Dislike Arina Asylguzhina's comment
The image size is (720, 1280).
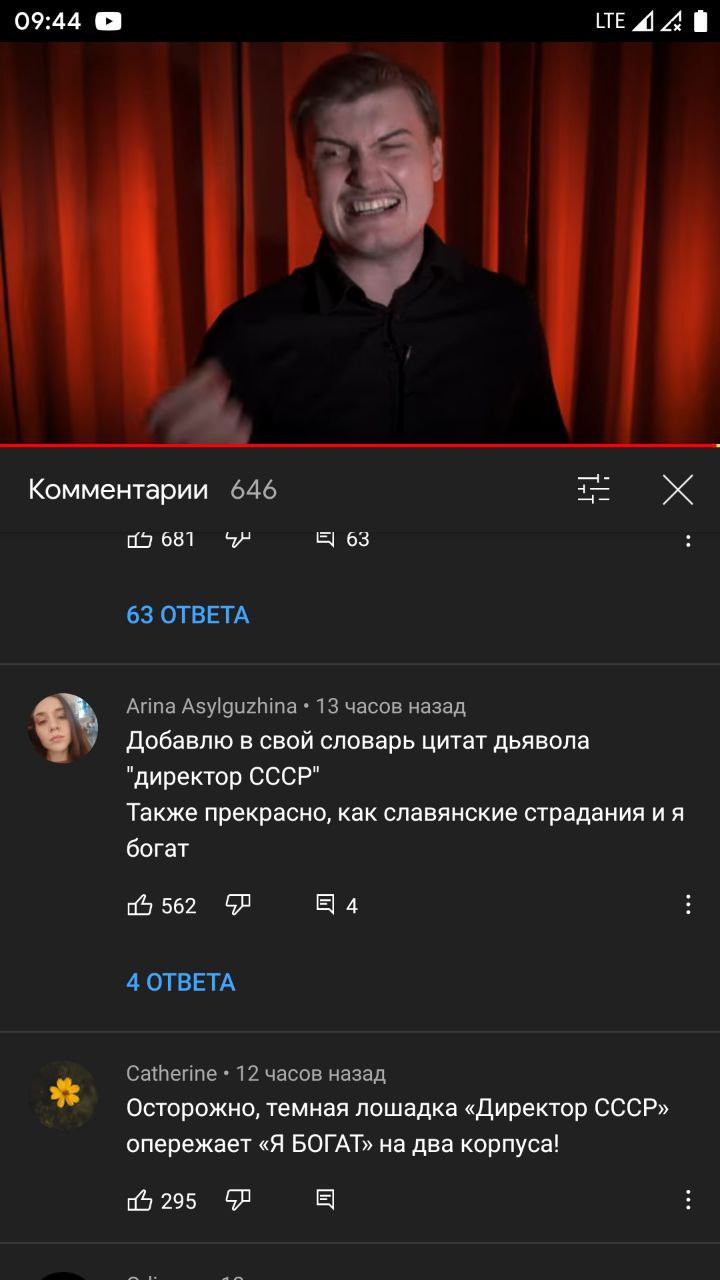(238, 905)
